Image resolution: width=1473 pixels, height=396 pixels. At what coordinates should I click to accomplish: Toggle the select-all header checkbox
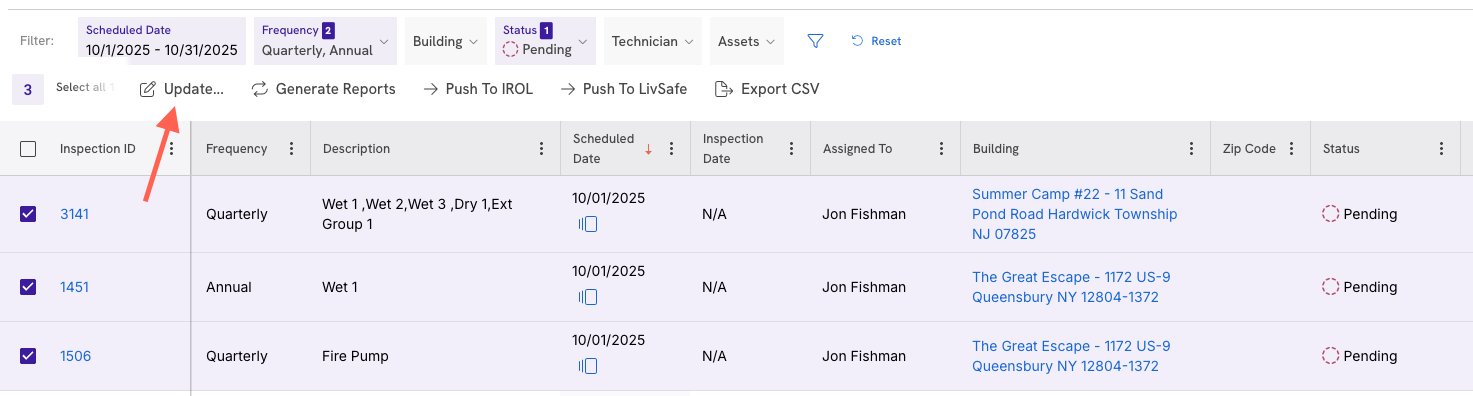28,149
